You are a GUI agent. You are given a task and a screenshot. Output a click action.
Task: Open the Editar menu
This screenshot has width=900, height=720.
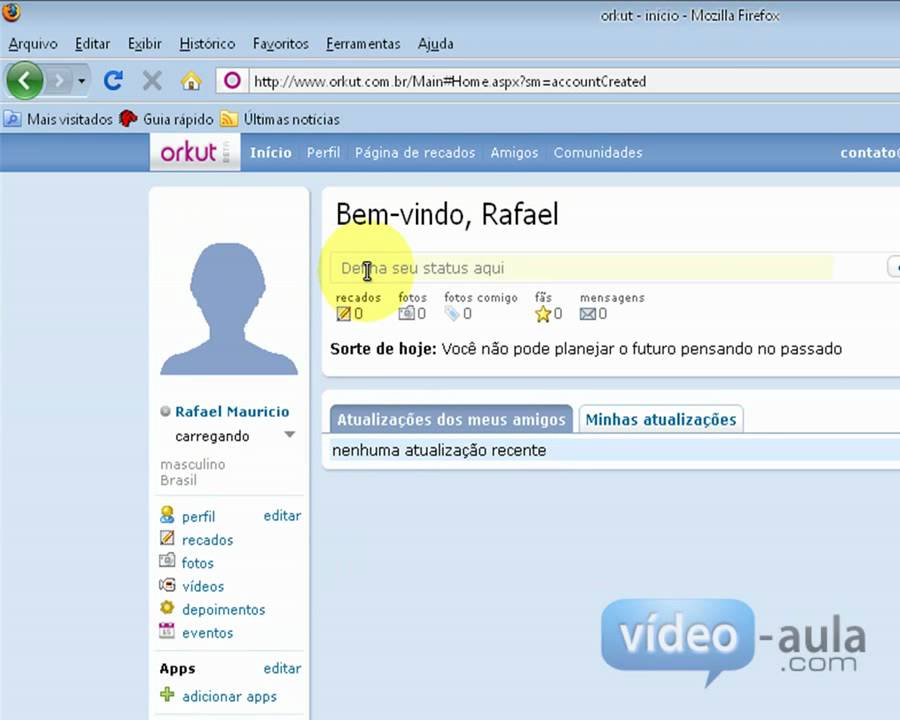click(92, 44)
